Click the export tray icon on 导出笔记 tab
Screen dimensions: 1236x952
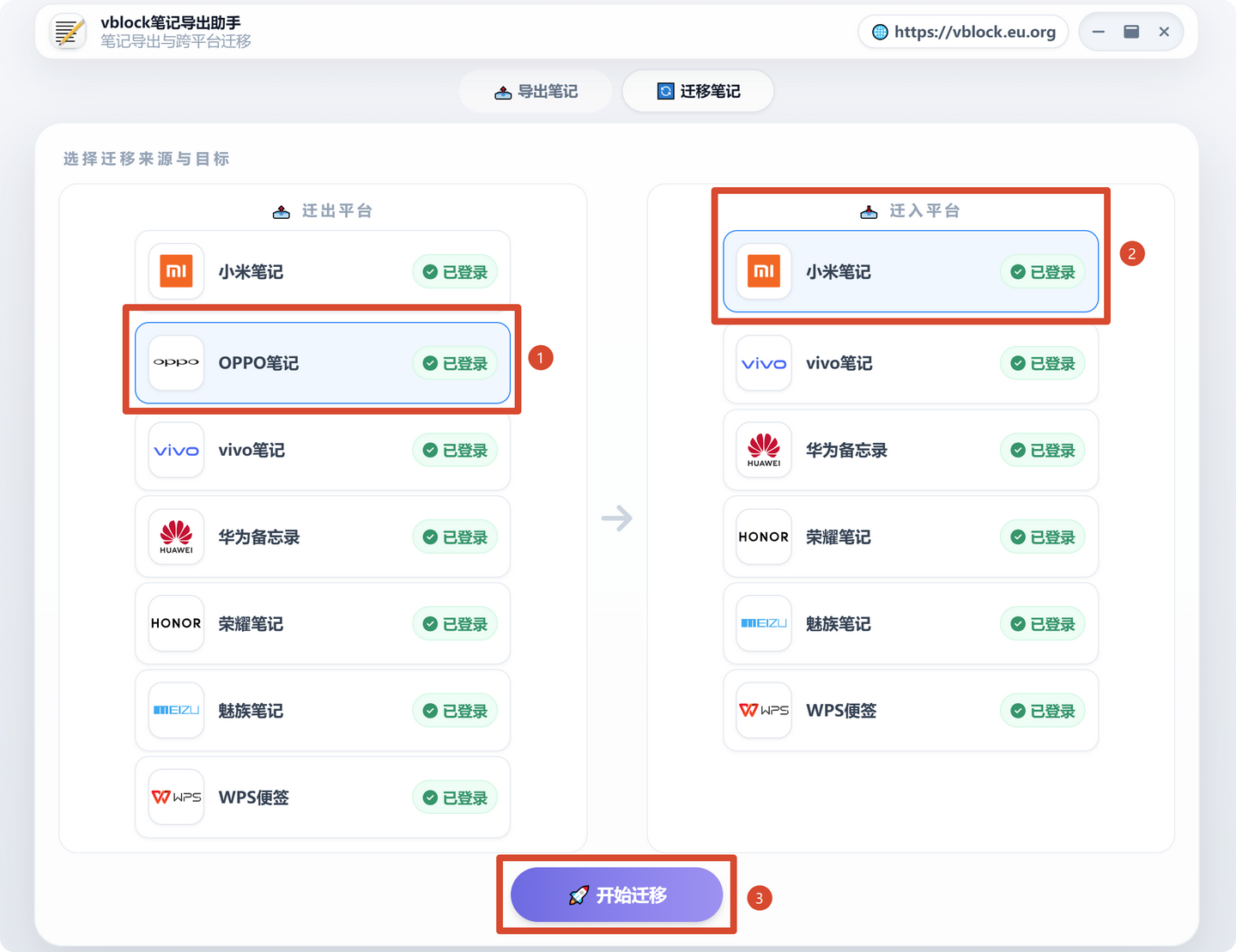point(503,92)
